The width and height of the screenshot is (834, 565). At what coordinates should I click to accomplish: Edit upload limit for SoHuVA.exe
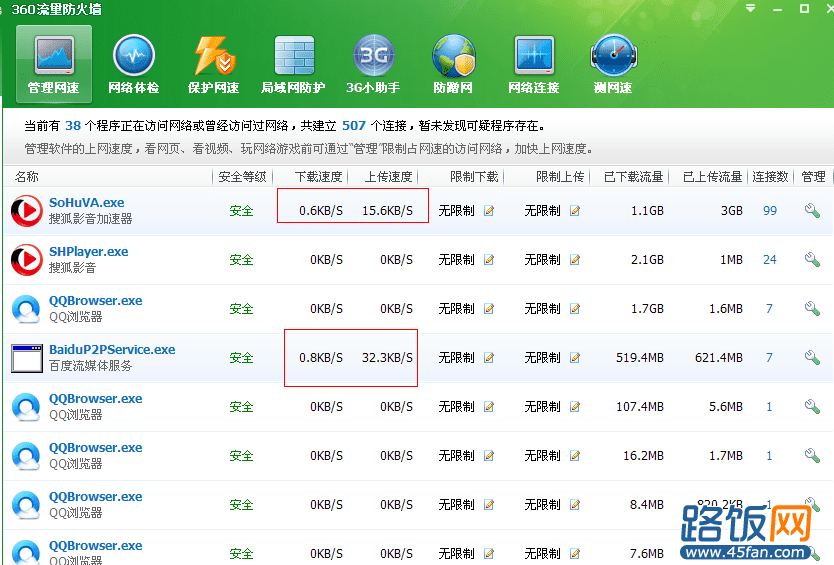574,211
